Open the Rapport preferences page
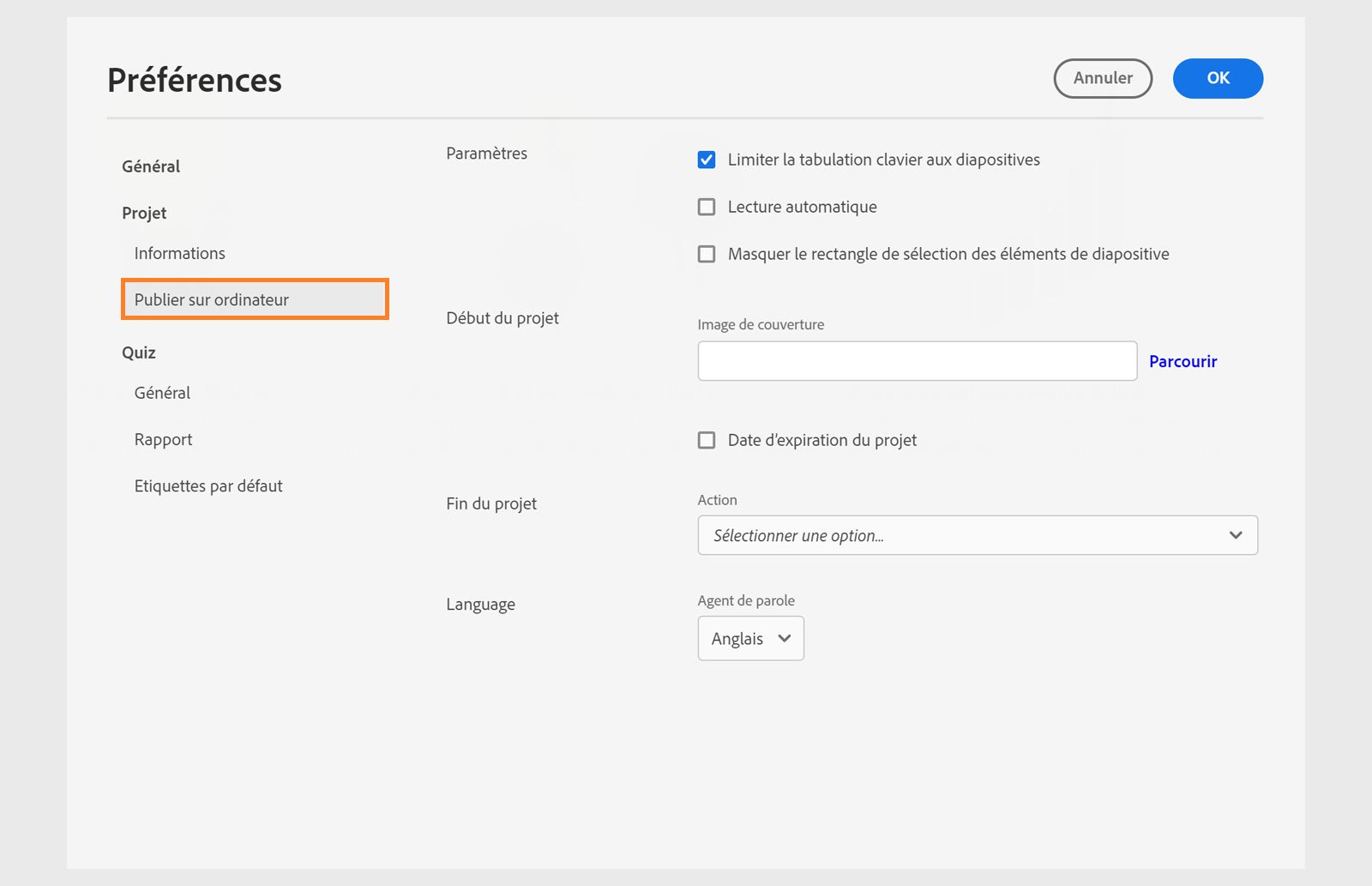This screenshot has height=886, width=1372. tap(164, 439)
